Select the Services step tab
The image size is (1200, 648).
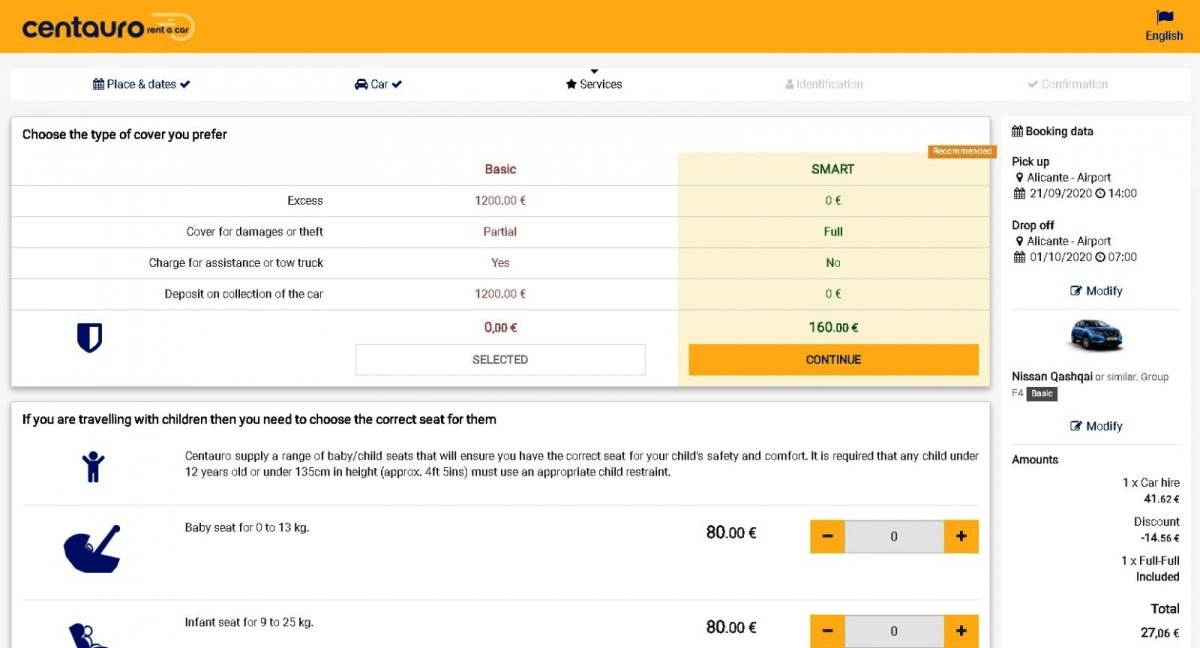tap(594, 85)
